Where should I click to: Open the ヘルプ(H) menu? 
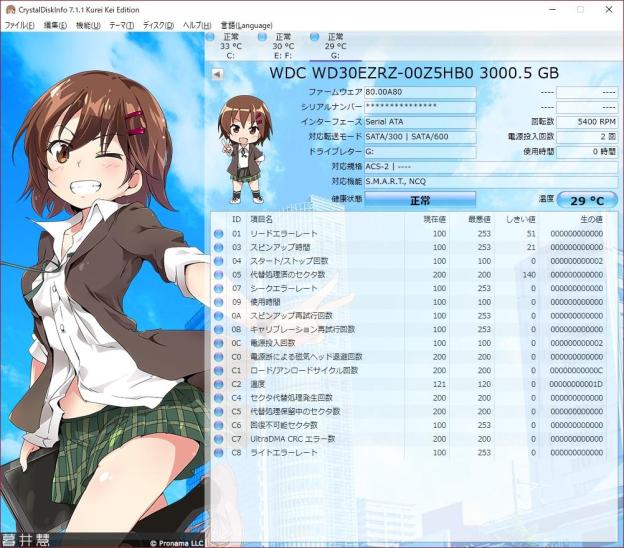pos(197,25)
